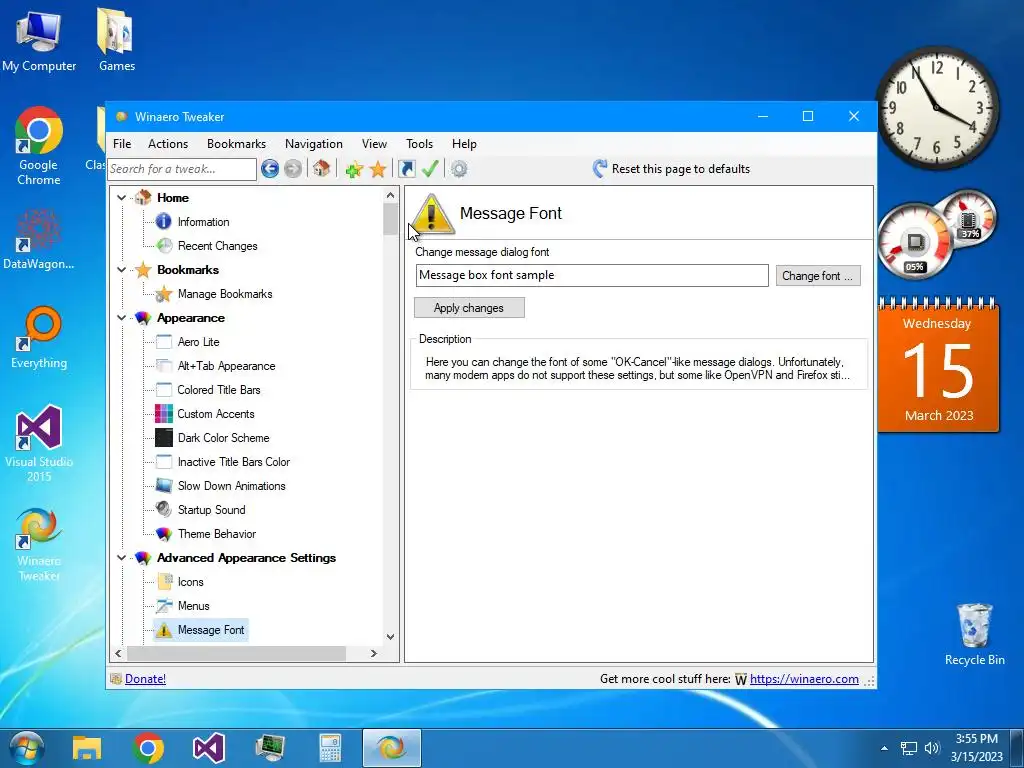1024x768 pixels.
Task: Select Alt+Tab Appearance tweak
Action: (x=226, y=366)
